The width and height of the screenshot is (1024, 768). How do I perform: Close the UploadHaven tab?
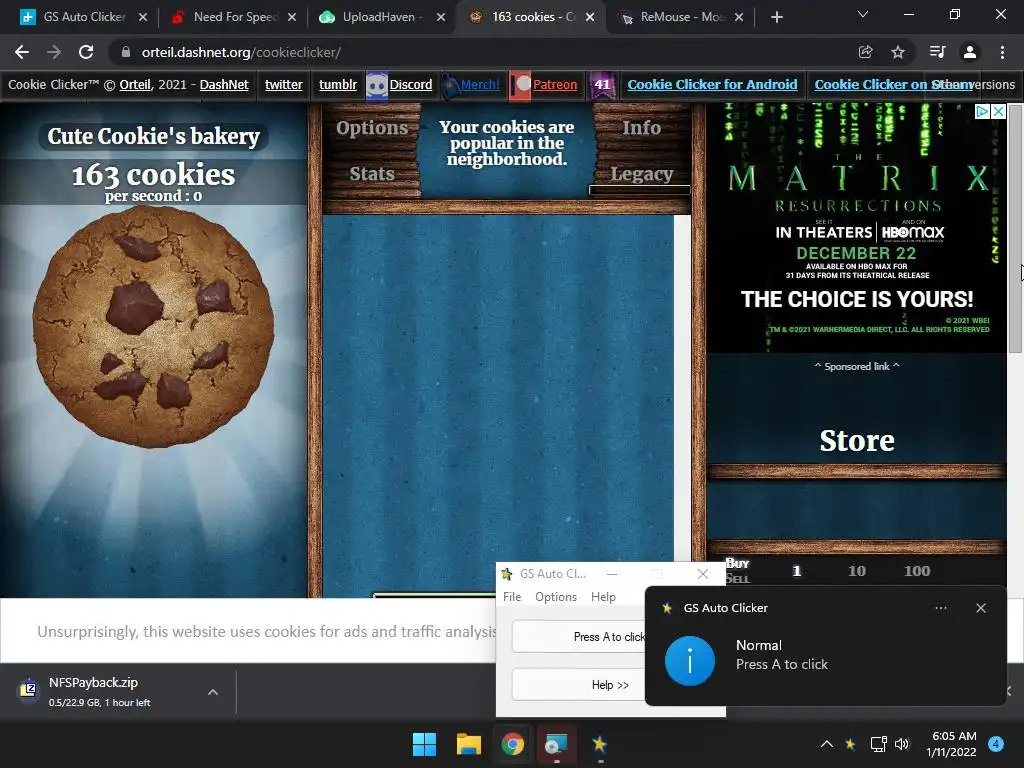tap(441, 17)
